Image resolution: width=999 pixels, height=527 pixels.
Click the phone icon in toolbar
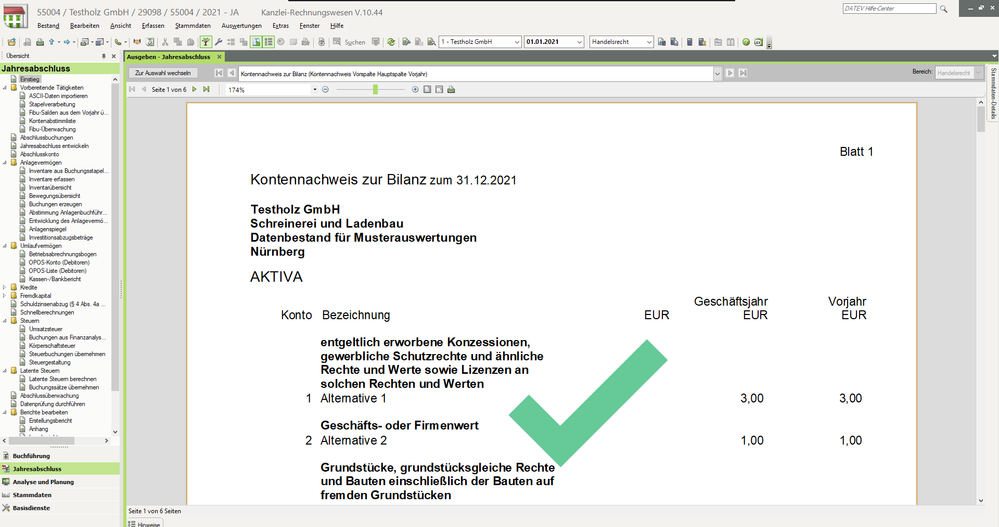tap(117, 42)
